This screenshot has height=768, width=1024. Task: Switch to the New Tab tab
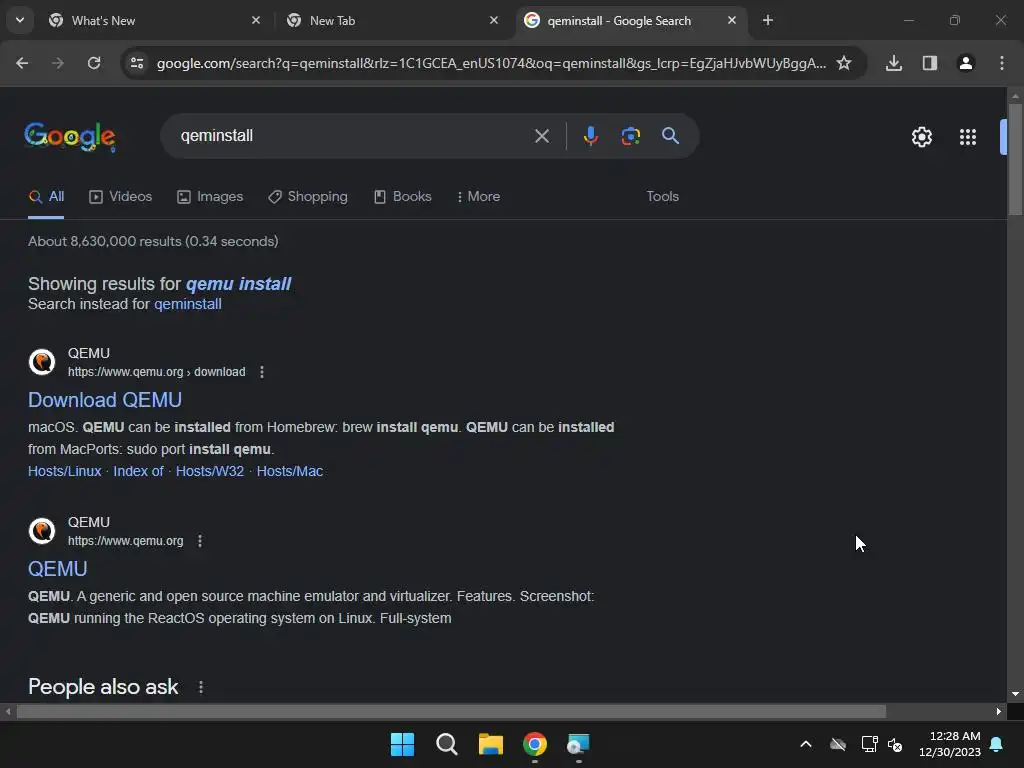tap(392, 21)
